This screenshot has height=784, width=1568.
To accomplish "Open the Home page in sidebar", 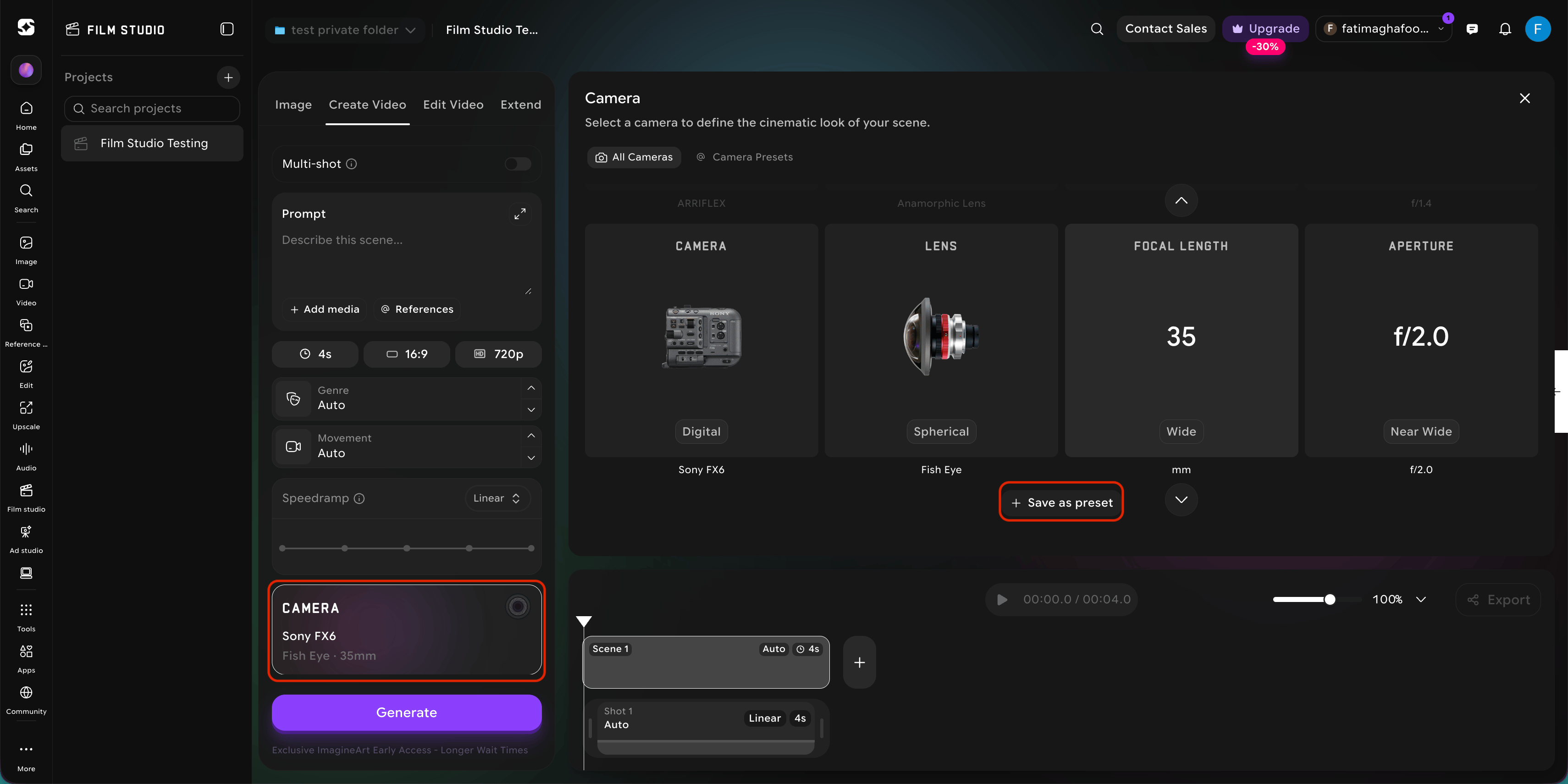I will pos(26,116).
